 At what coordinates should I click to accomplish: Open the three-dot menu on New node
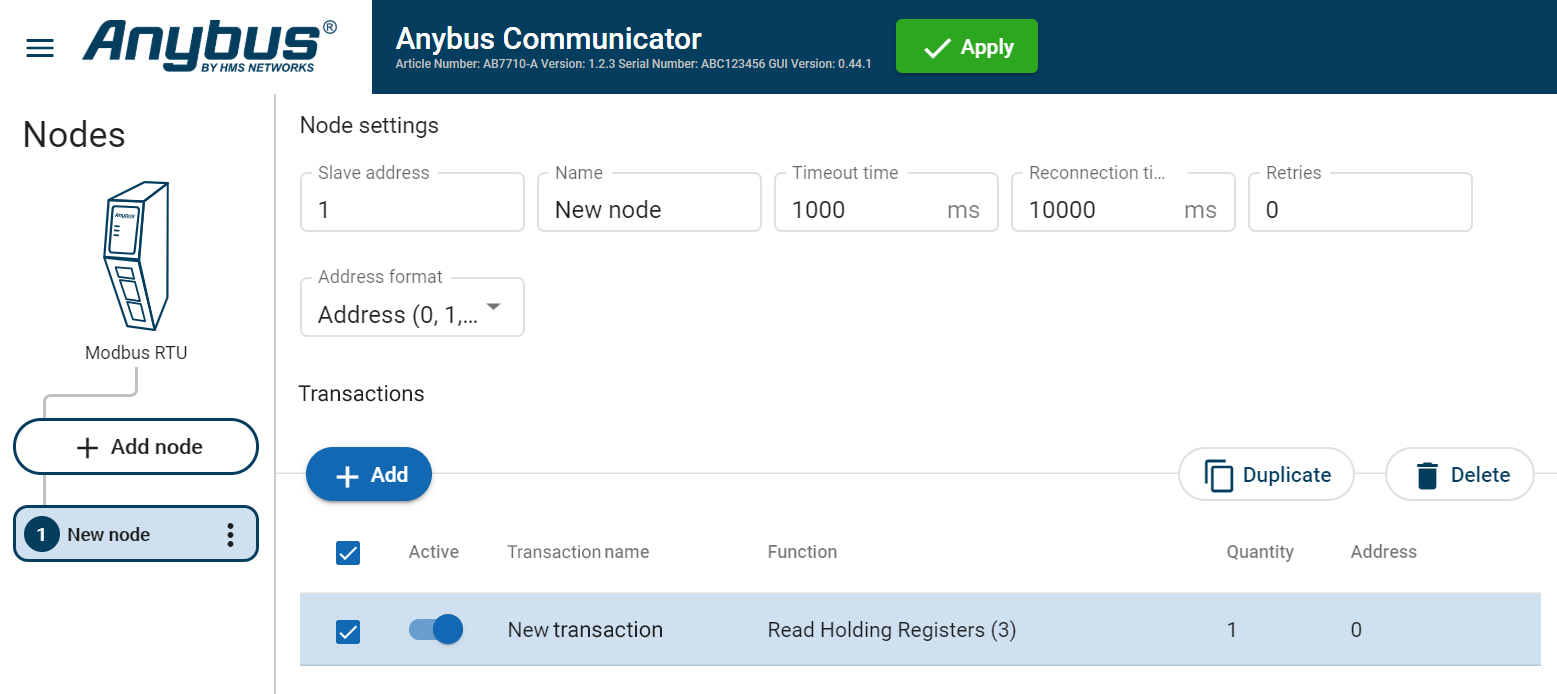(x=231, y=533)
